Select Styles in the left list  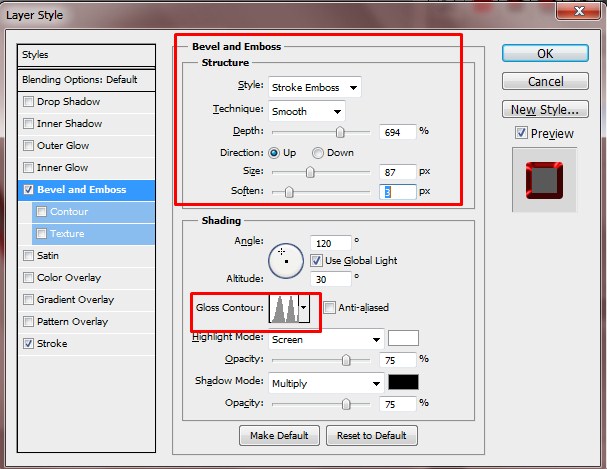coord(86,55)
